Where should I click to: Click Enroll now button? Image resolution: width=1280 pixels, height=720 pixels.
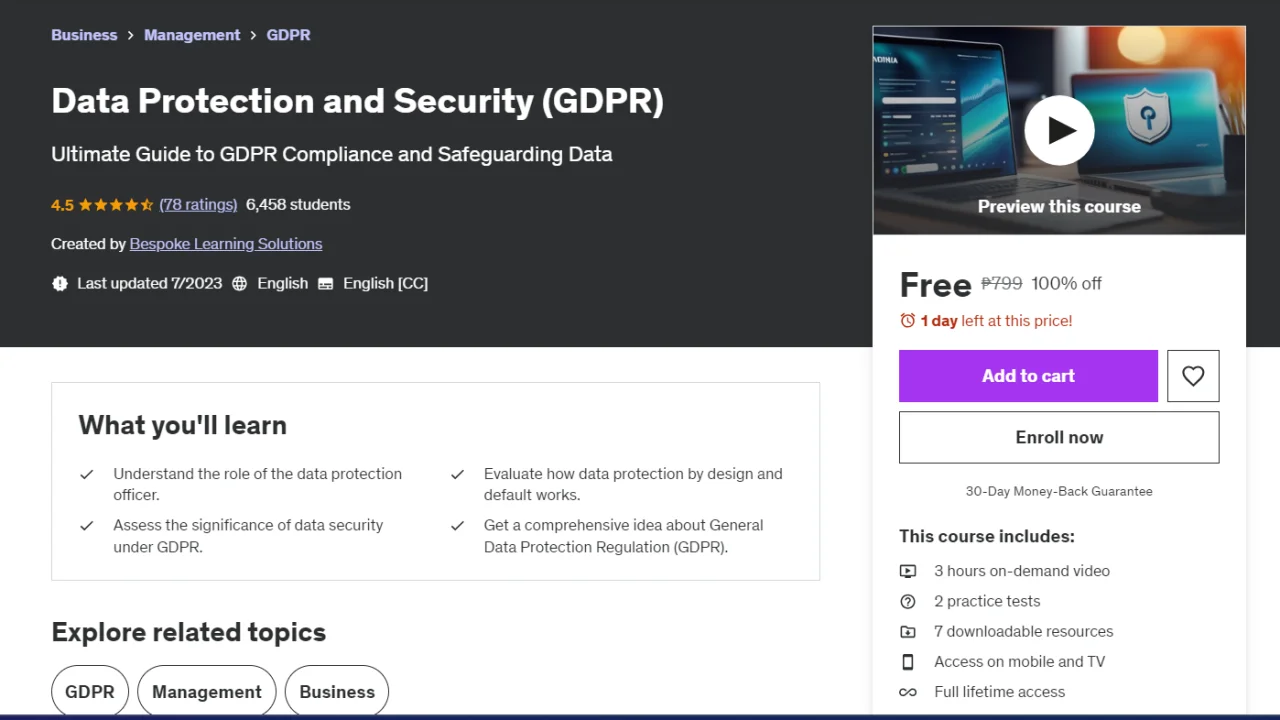click(1059, 437)
